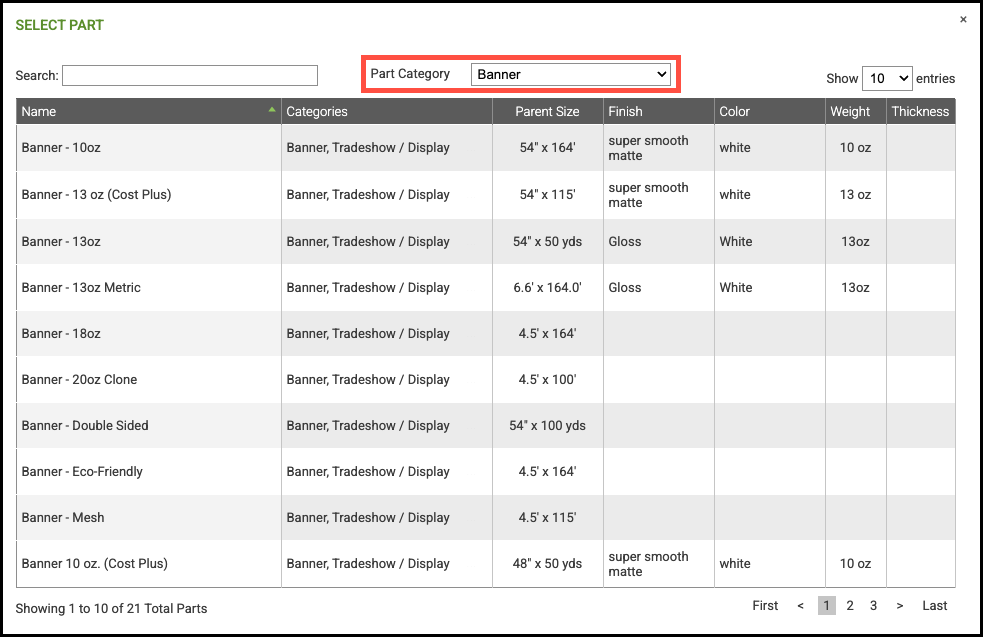983x637 pixels.
Task: Click the 54" x 164' parent size cell
Action: click(x=547, y=147)
